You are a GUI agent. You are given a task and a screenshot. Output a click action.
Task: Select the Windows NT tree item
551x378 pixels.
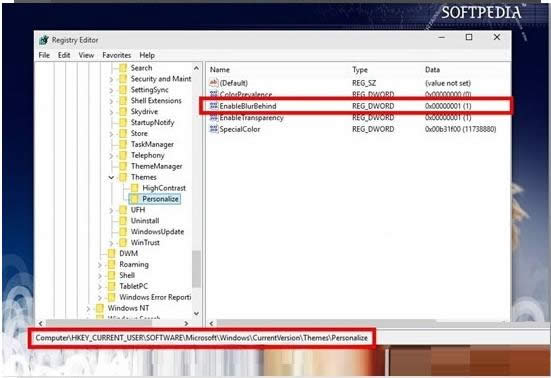(x=128, y=308)
